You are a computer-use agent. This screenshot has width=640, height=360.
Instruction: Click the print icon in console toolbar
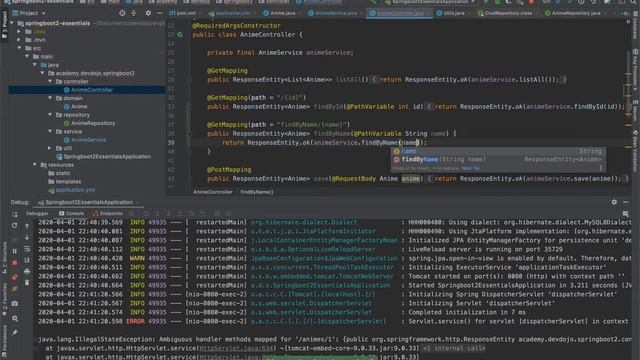pos(27,271)
